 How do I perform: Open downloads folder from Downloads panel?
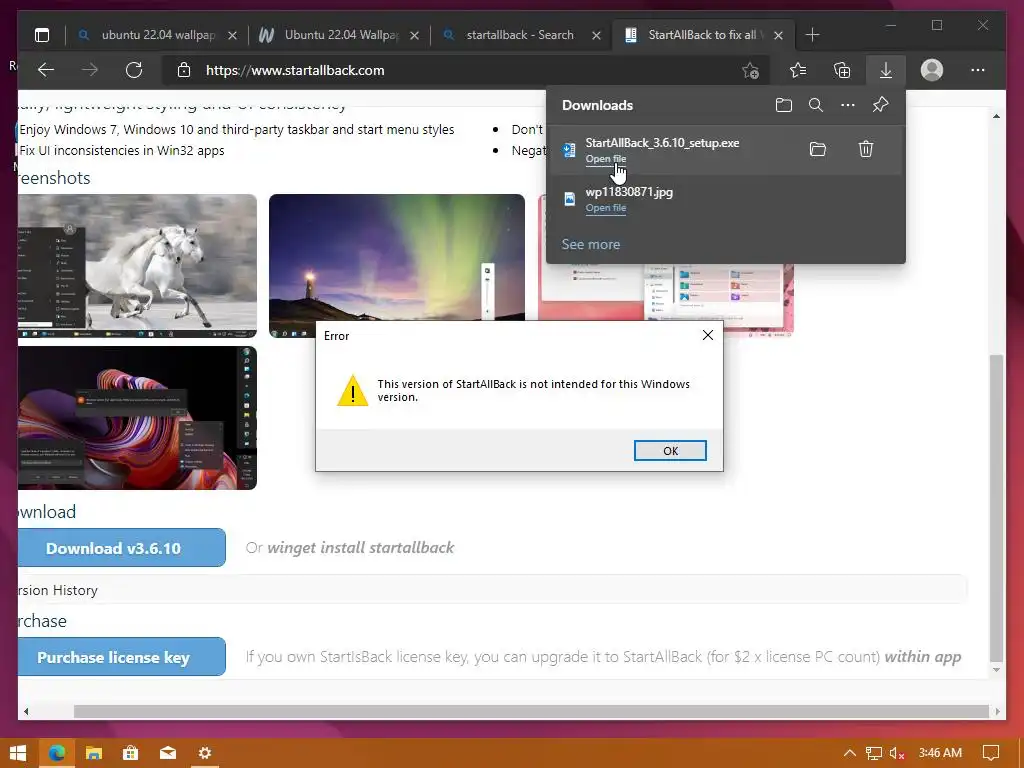pyautogui.click(x=784, y=105)
